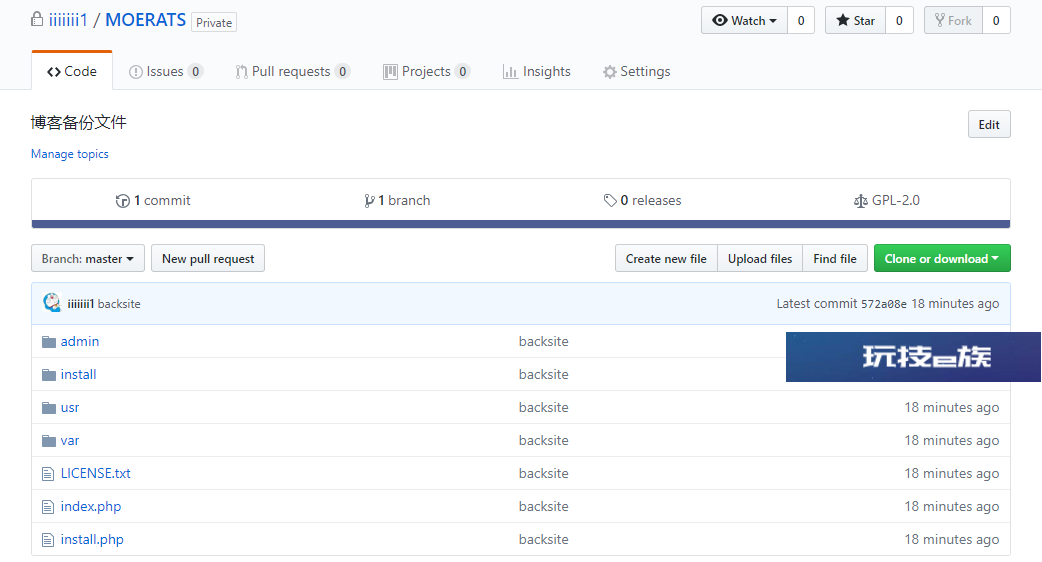
Task: Click the Code tab brackets icon
Action: click(x=54, y=72)
